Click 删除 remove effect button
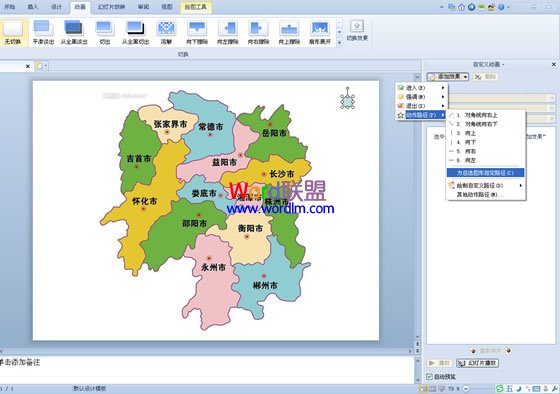Viewport: 560px width, 394px height. (486, 76)
